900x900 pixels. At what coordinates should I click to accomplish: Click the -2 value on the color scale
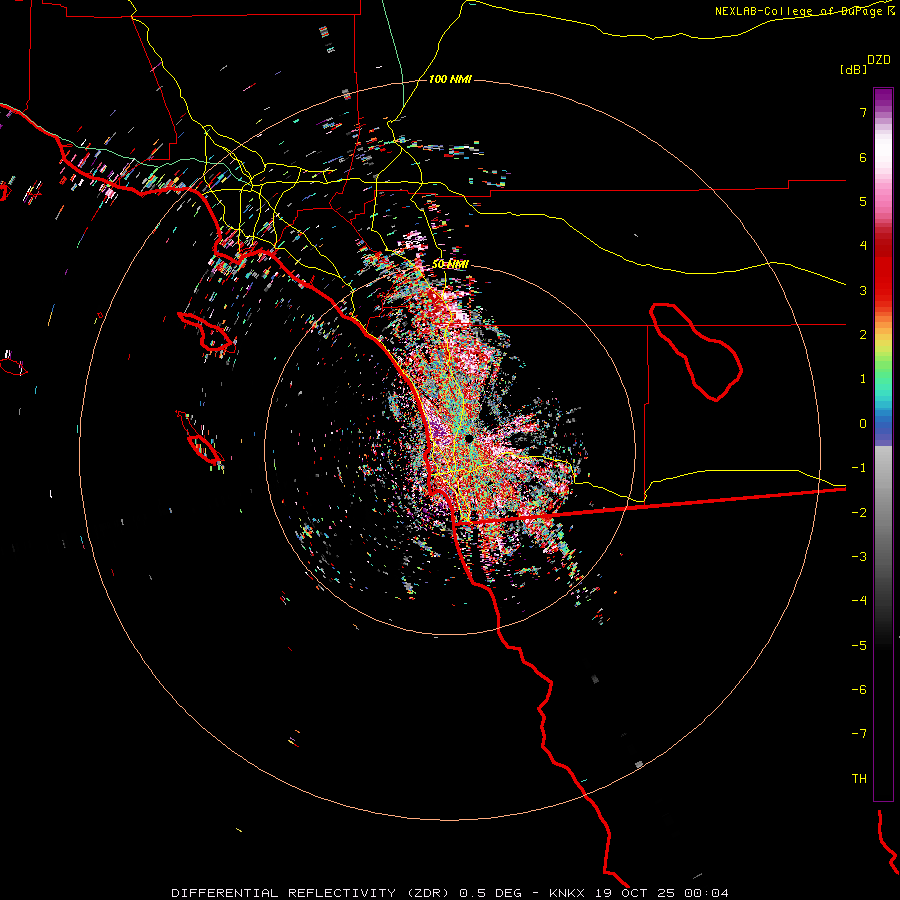pyautogui.click(x=859, y=512)
